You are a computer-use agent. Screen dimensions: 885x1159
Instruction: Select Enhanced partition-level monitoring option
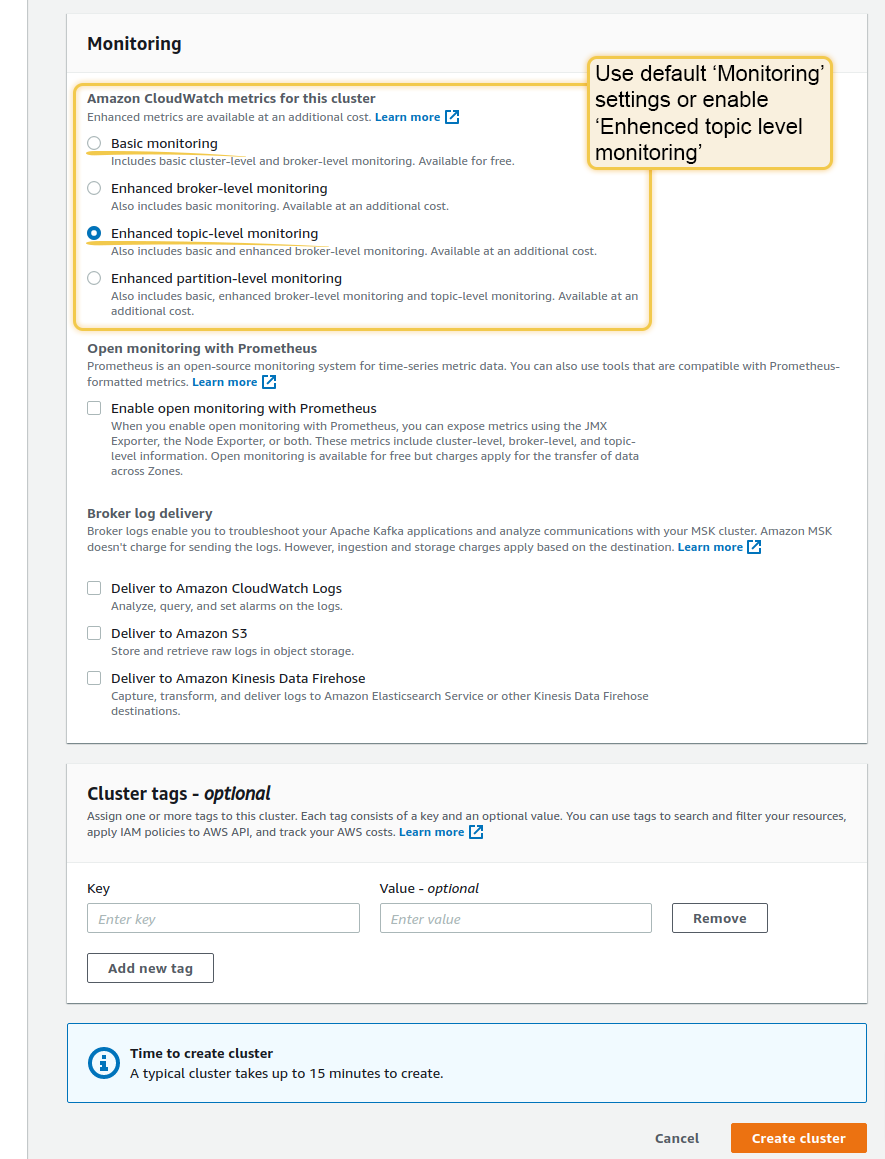pyautogui.click(x=94, y=278)
